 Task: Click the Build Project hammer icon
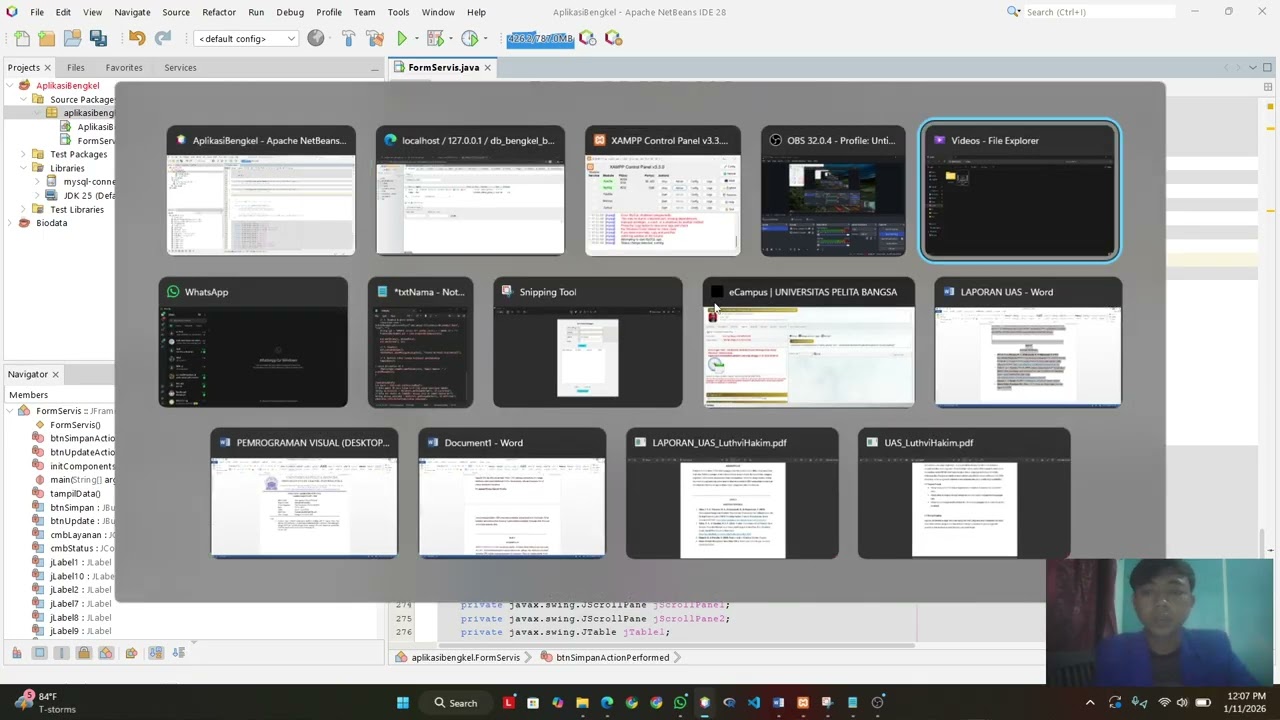pos(348,38)
